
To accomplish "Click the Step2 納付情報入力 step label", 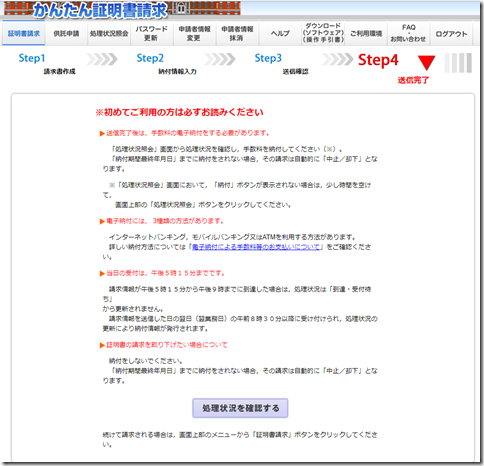I will tap(166, 63).
